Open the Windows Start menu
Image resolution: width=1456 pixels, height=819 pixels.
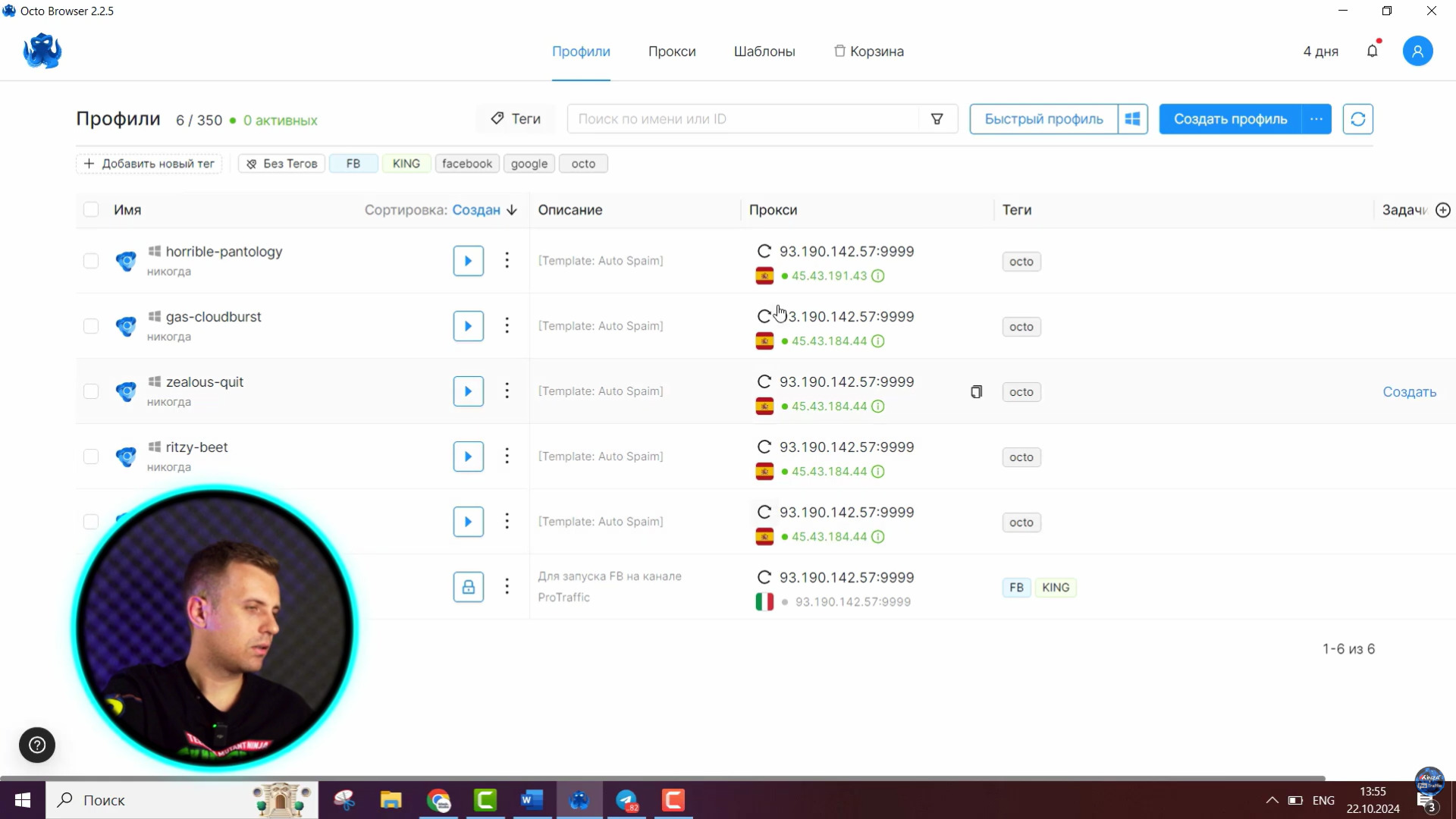(x=23, y=800)
